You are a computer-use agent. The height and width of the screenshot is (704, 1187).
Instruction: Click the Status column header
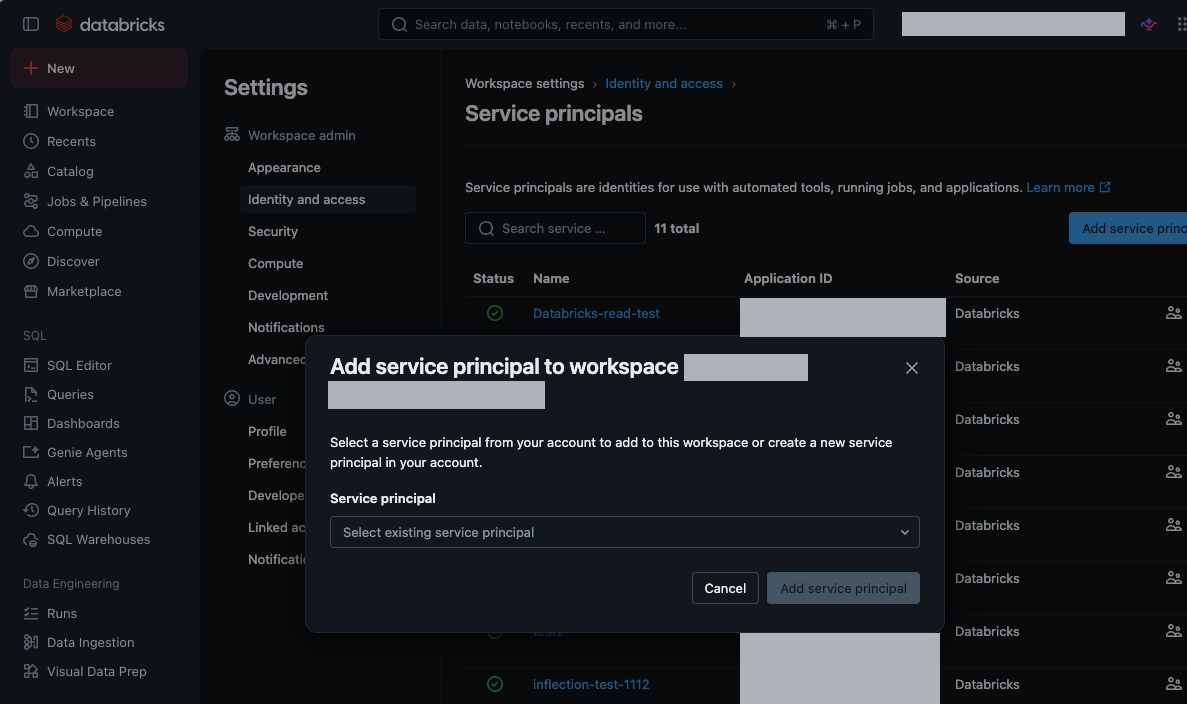[x=494, y=279]
